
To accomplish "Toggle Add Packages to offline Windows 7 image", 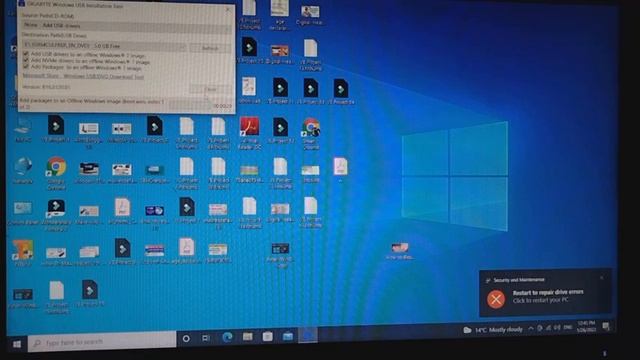I will 26,66.
